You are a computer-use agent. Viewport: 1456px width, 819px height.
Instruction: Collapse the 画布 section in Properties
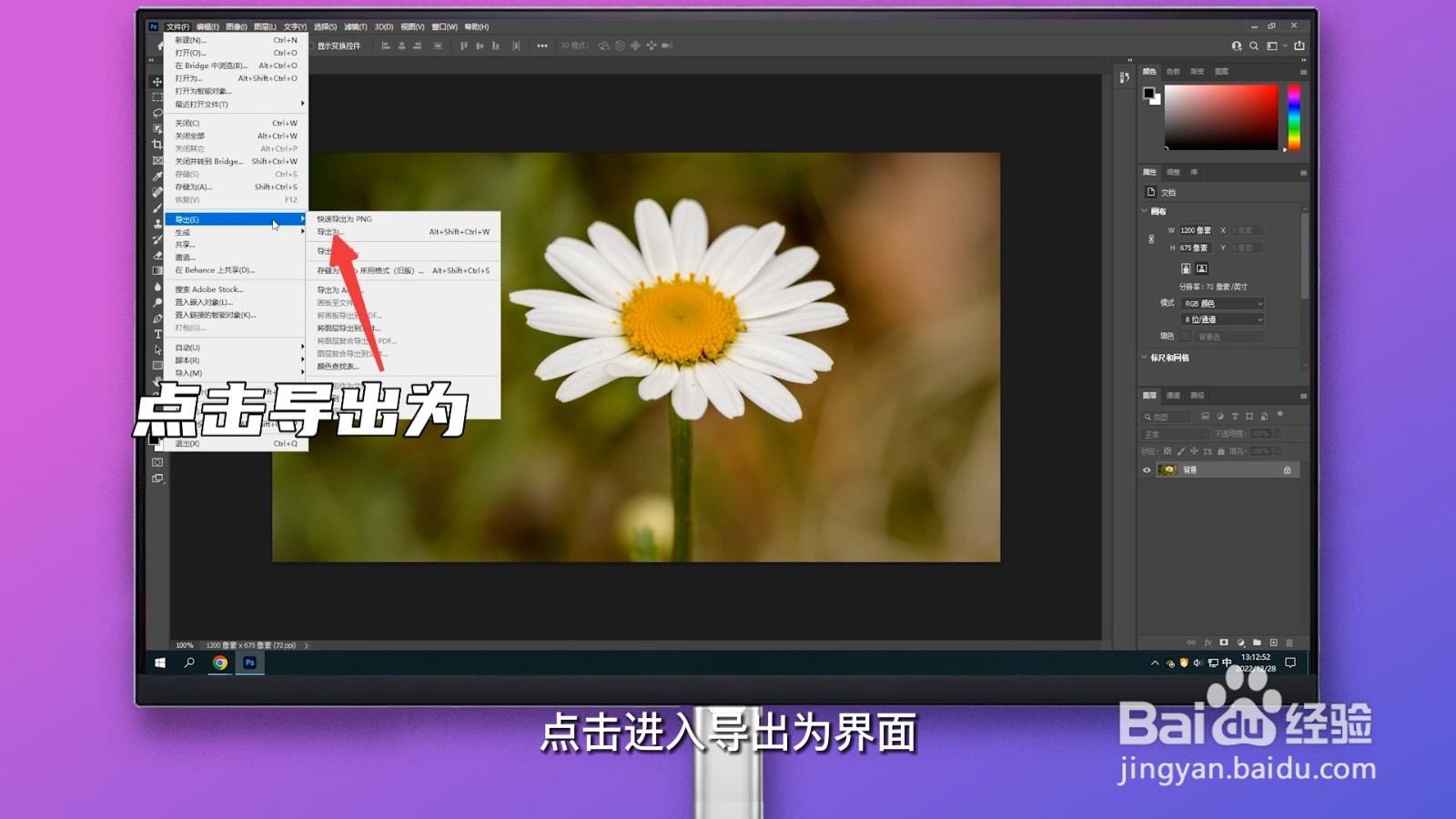(1145, 210)
